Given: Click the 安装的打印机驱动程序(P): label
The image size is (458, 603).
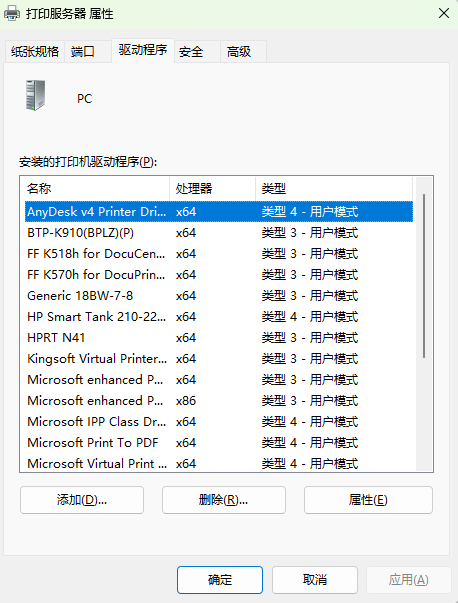Looking at the screenshot, I should (88, 162).
